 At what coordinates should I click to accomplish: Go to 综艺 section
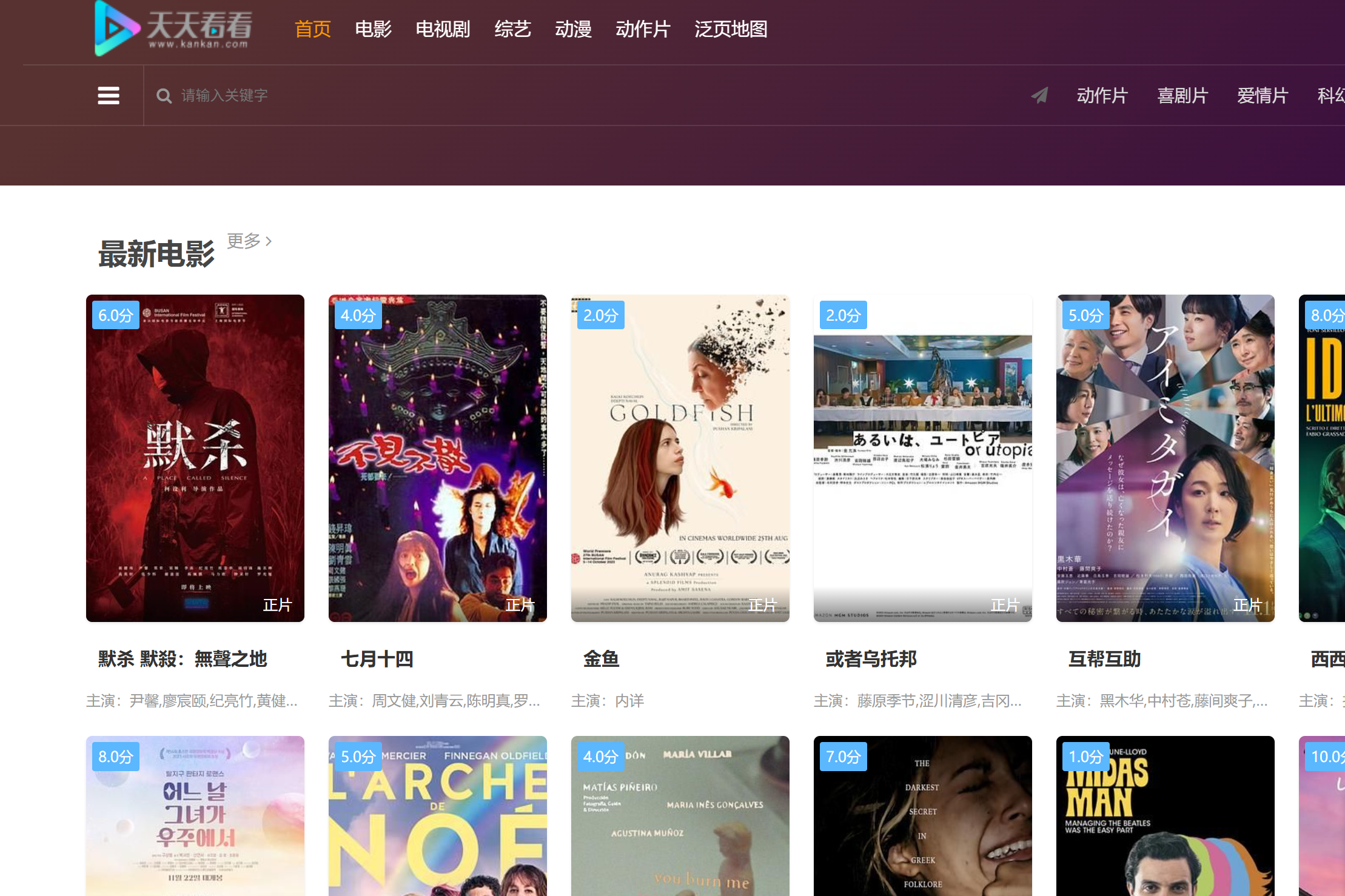pyautogui.click(x=512, y=29)
